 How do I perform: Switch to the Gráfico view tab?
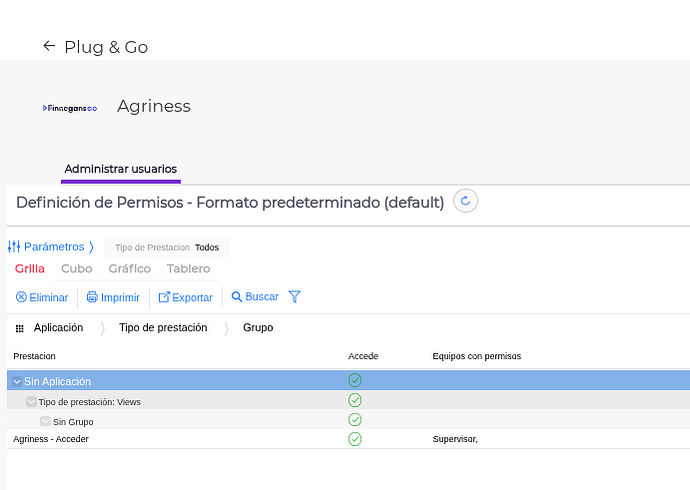click(x=129, y=268)
